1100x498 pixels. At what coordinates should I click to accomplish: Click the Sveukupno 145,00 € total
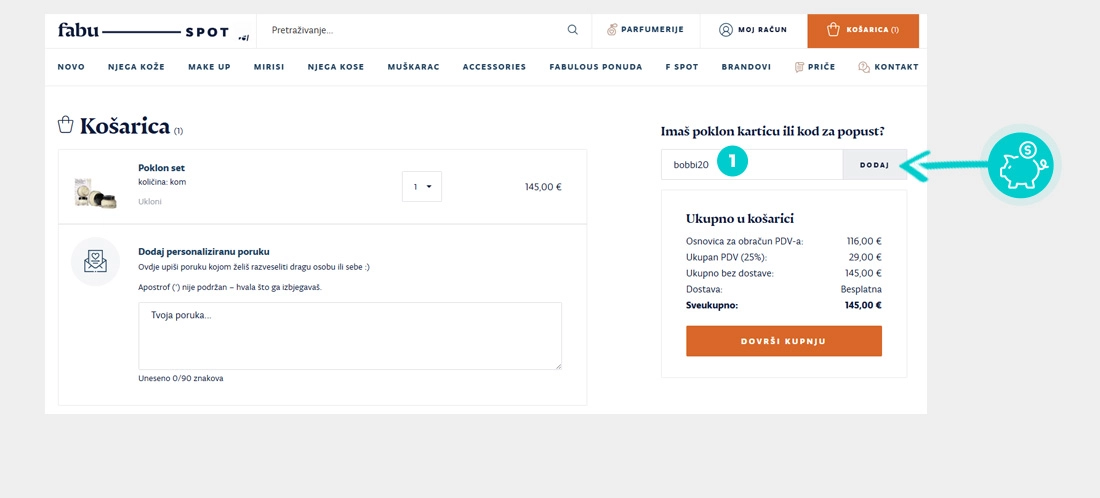coord(862,306)
